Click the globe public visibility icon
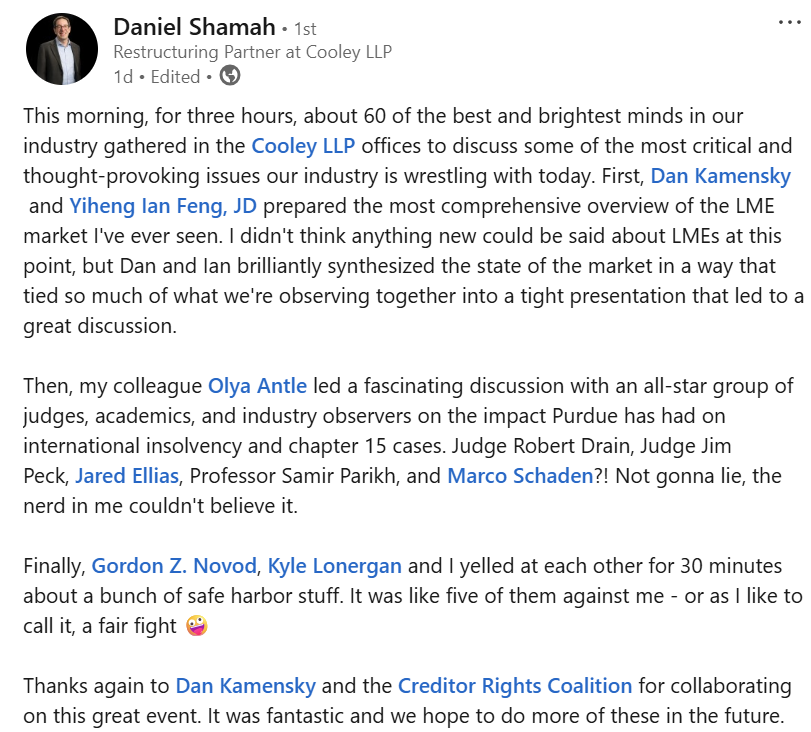The height and width of the screenshot is (732, 811). (230, 76)
